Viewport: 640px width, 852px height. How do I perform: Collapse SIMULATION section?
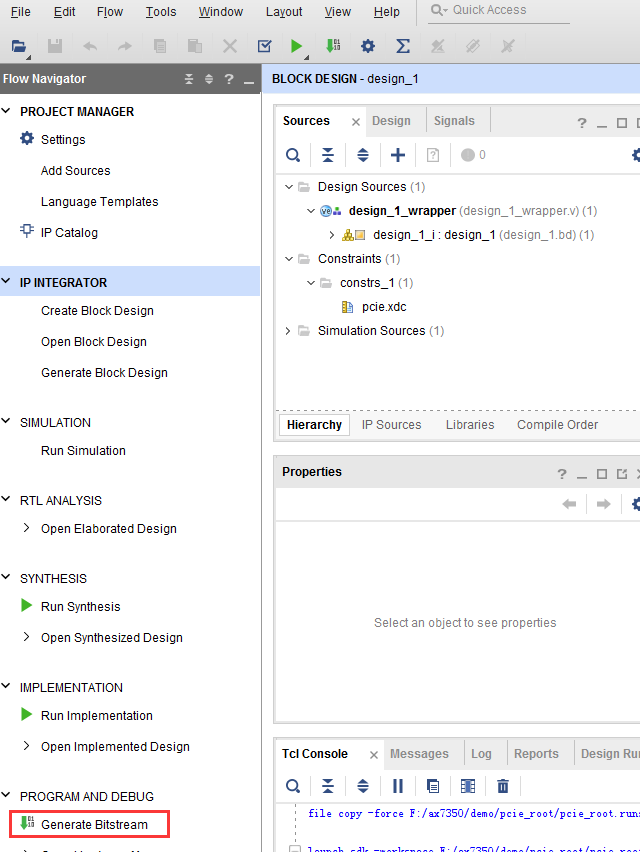tap(7, 421)
